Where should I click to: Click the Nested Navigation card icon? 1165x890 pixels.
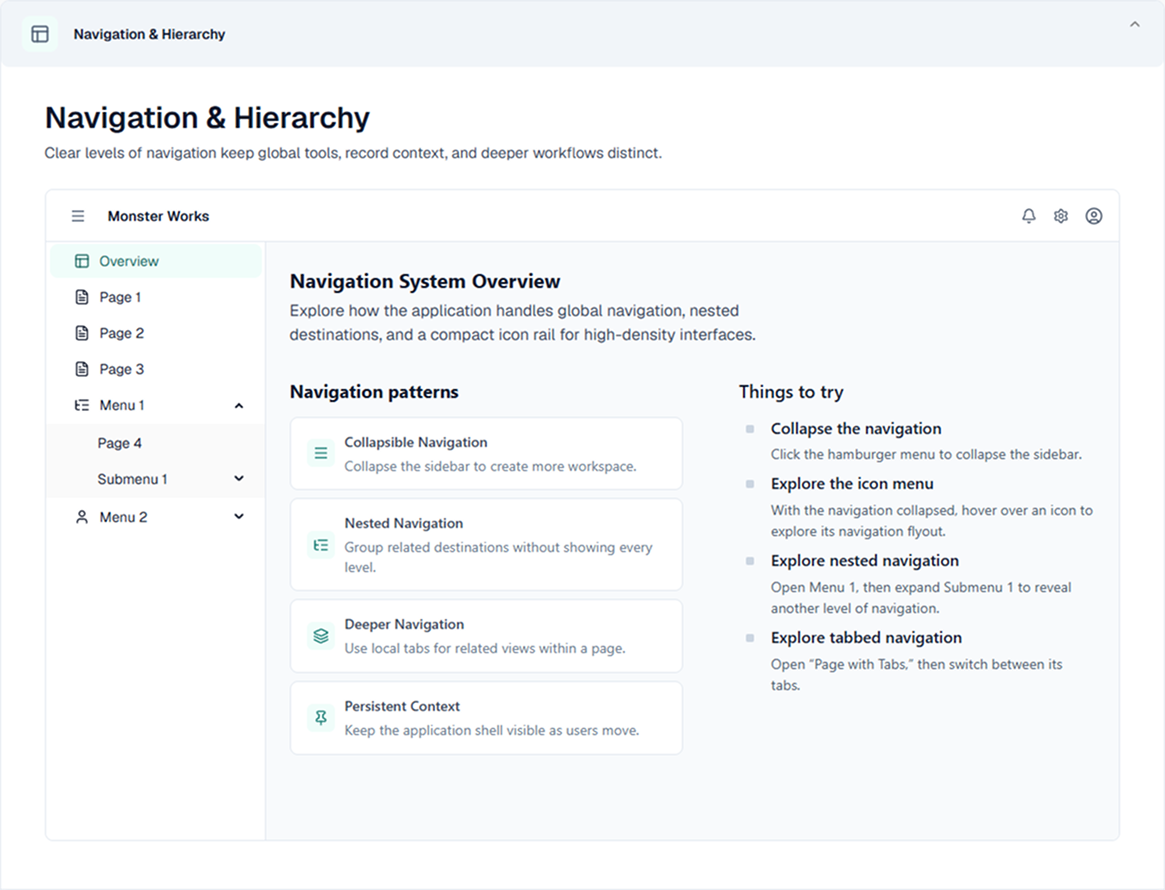pyautogui.click(x=321, y=545)
